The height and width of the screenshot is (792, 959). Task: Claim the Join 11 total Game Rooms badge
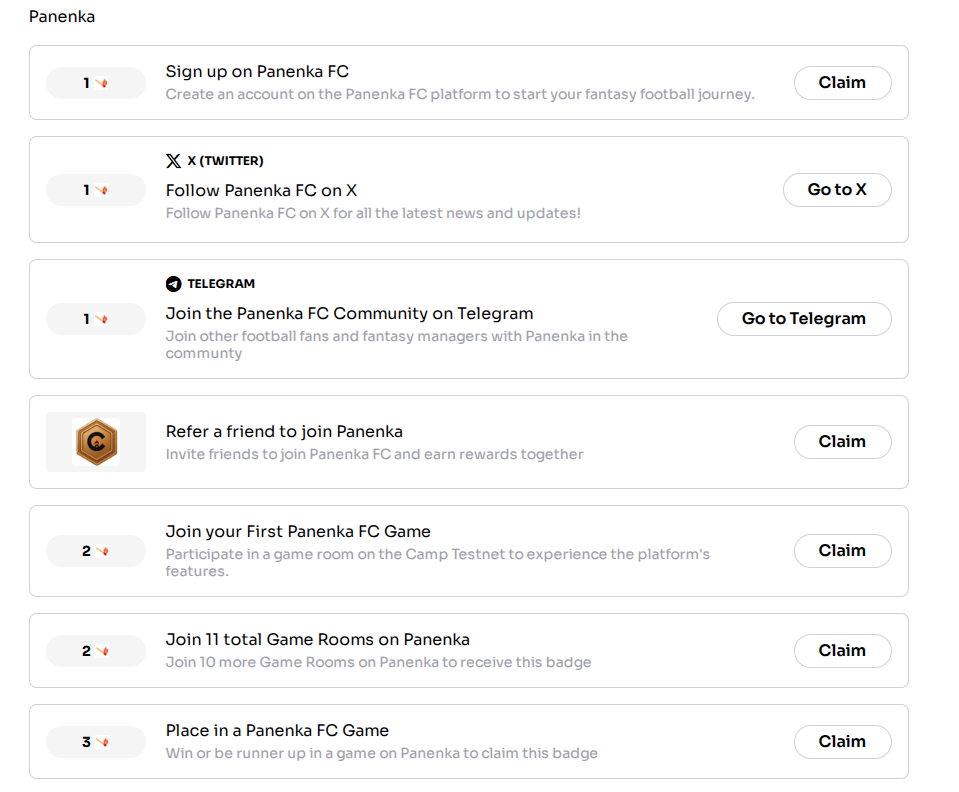point(842,651)
